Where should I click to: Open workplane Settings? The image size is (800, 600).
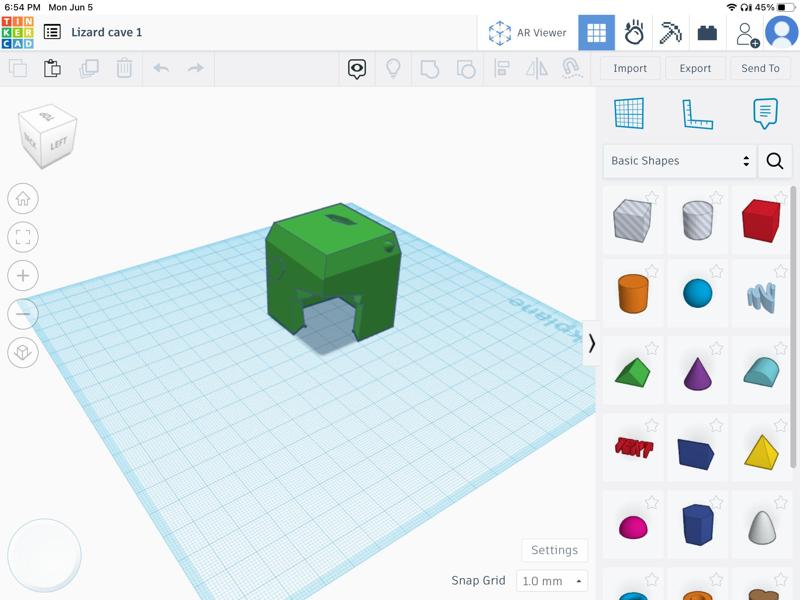(x=555, y=550)
